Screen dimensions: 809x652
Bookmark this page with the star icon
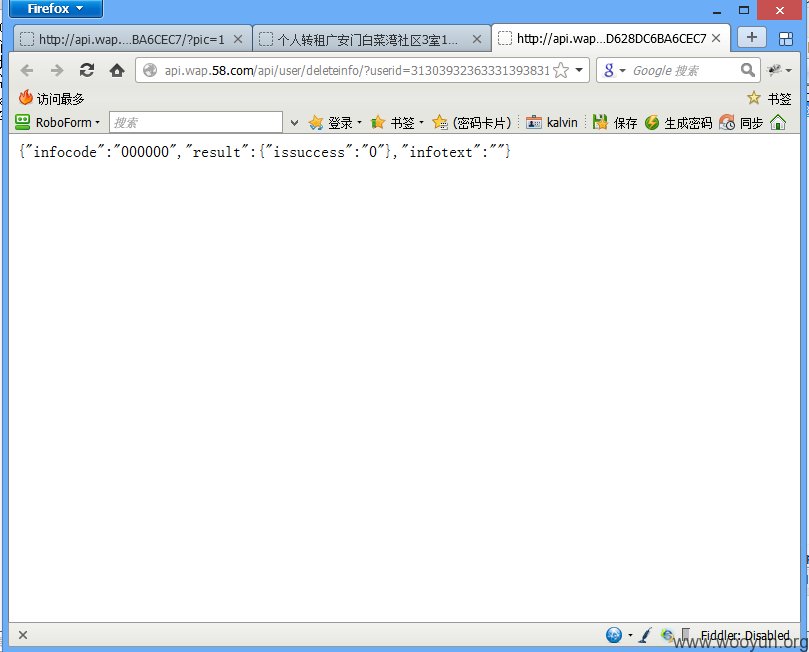click(561, 70)
